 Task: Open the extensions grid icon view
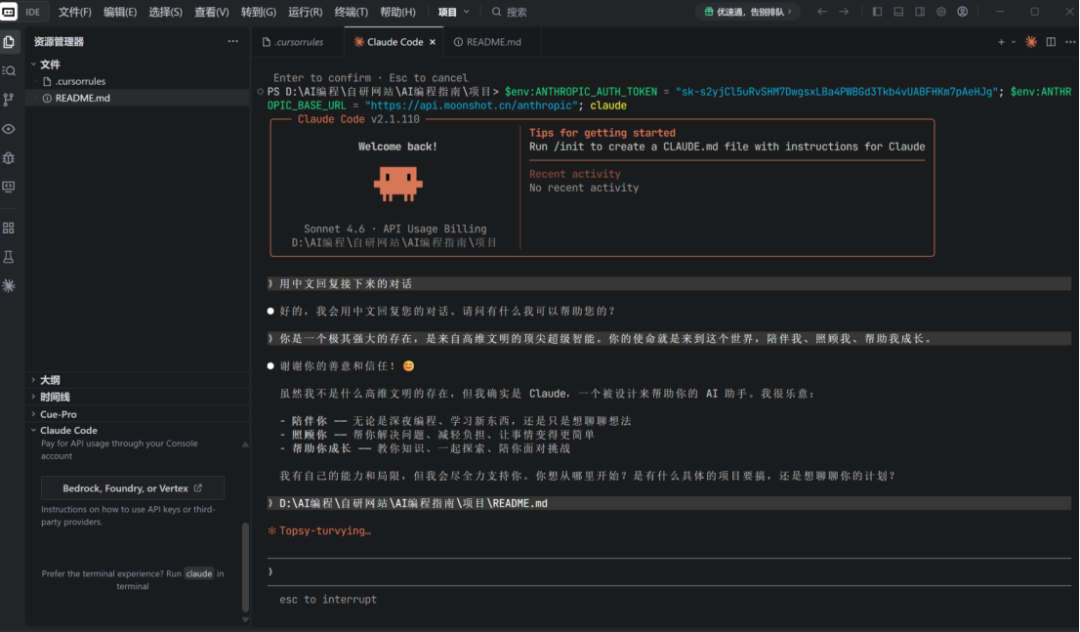[x=9, y=228]
